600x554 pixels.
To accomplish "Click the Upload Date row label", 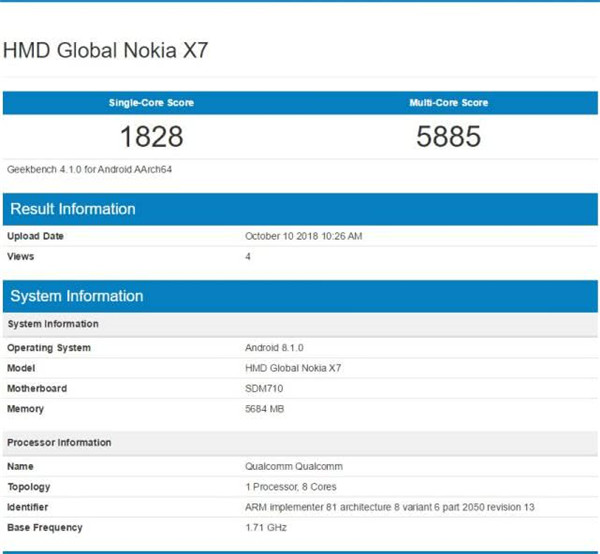I will (x=38, y=236).
